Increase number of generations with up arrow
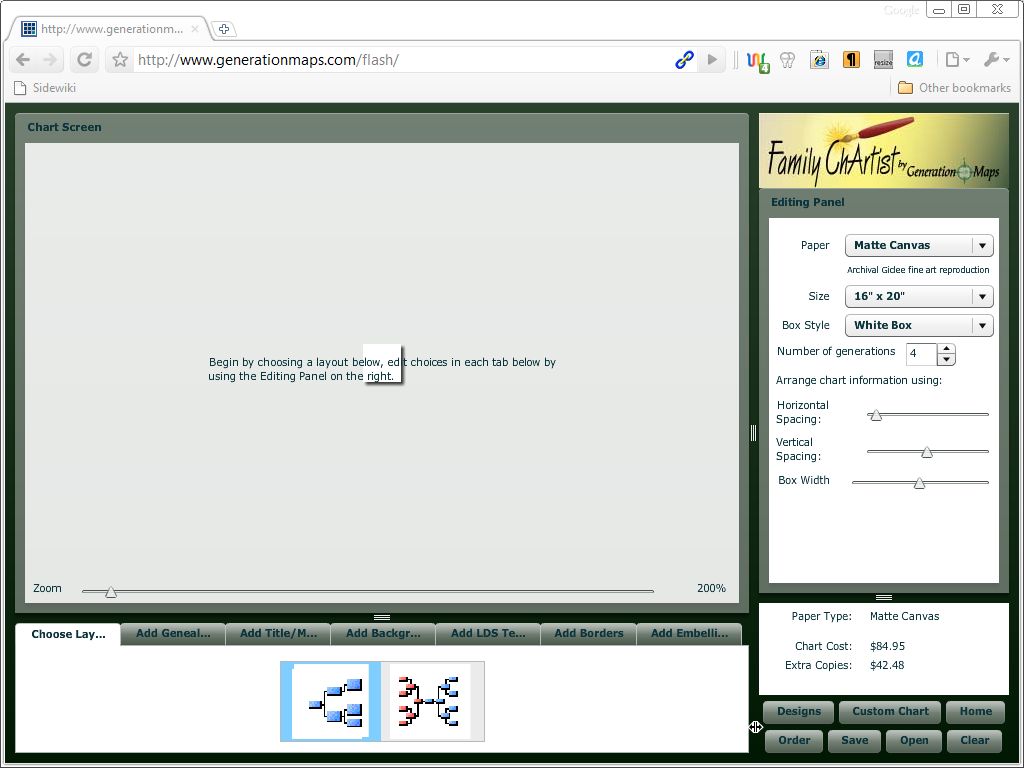Viewport: 1024px width, 768px height. [946, 349]
